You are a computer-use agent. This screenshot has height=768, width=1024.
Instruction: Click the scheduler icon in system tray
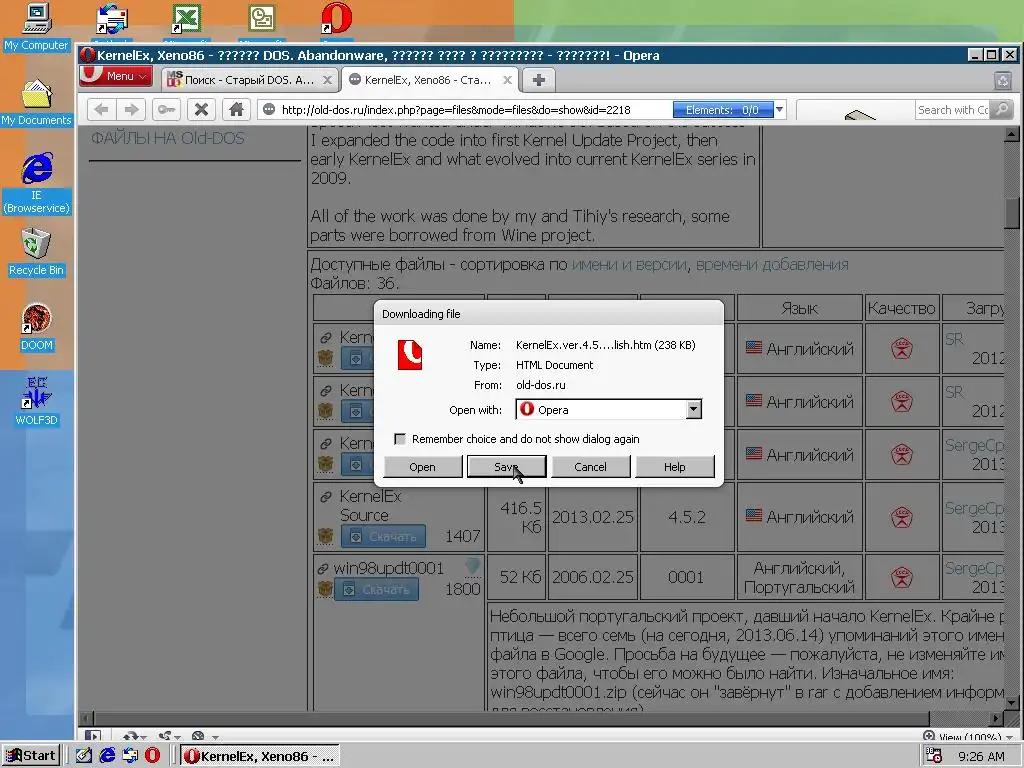(933, 756)
